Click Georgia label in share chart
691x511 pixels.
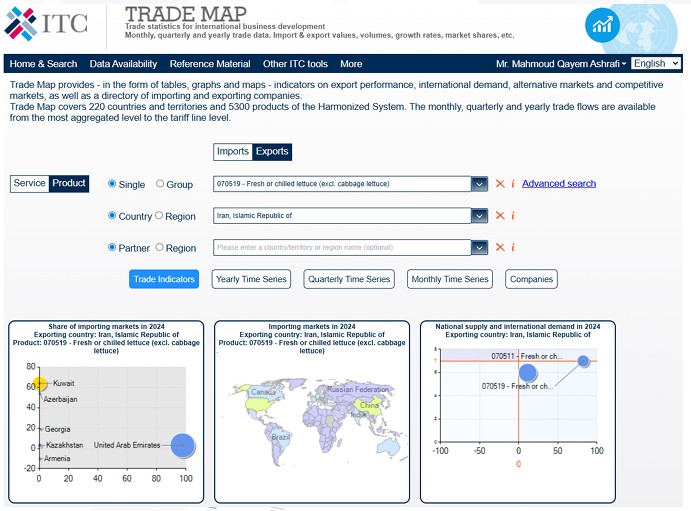57,429
